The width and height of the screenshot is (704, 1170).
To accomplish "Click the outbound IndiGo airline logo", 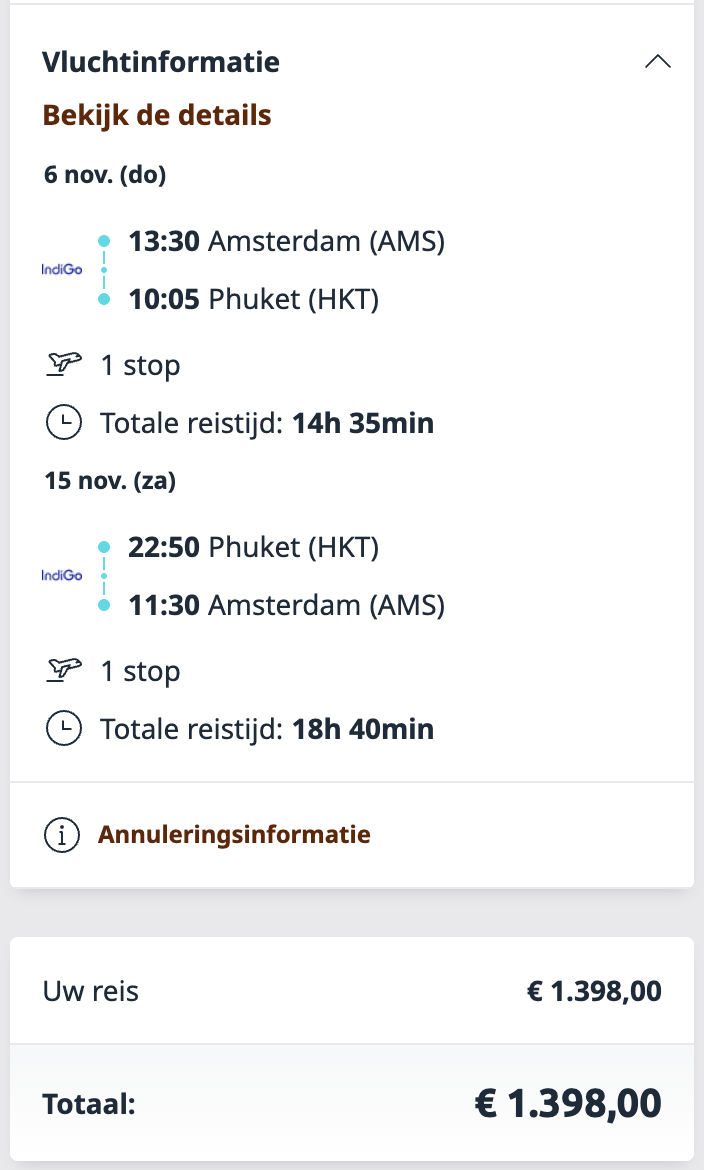I will click(62, 269).
